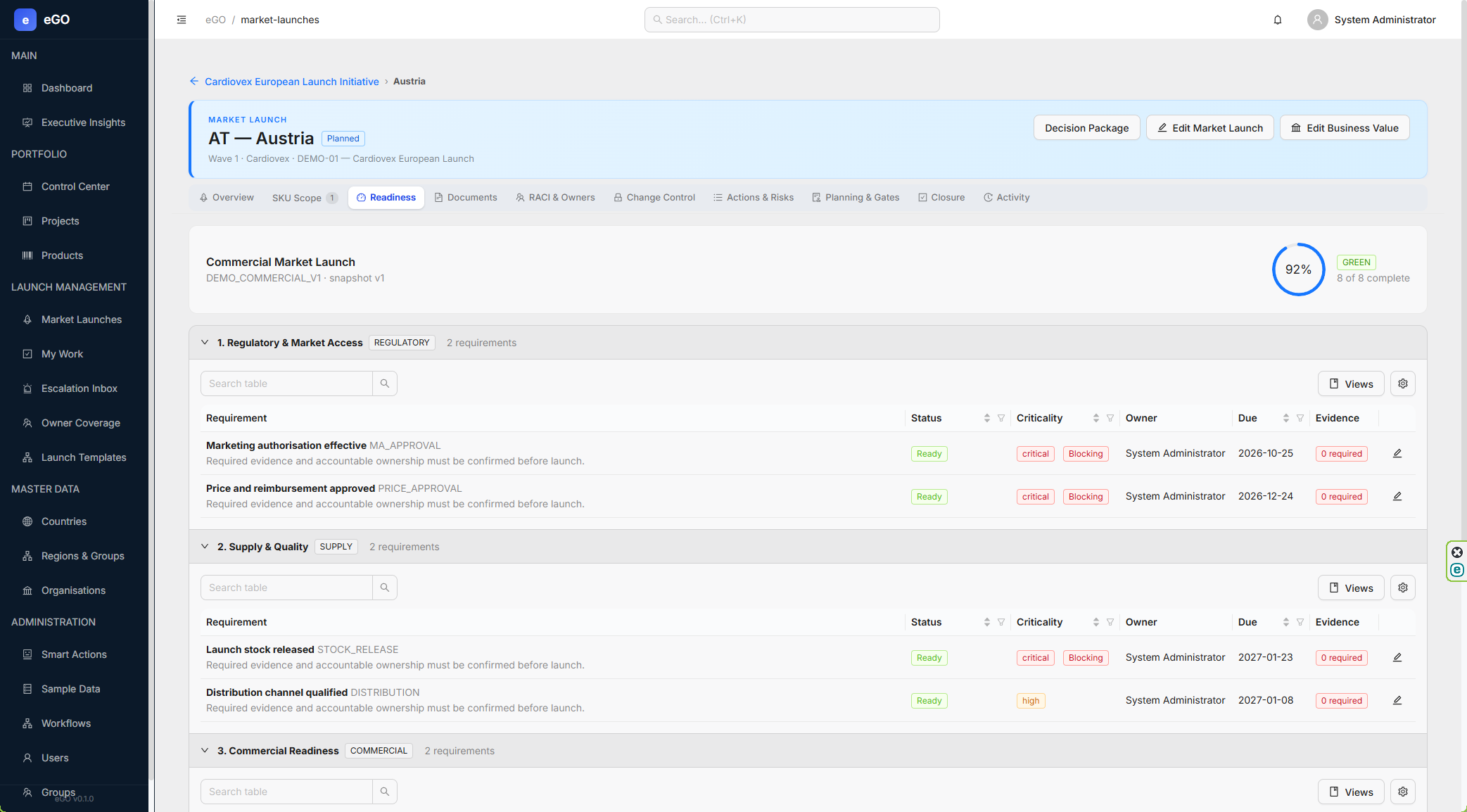Viewport: 1467px width, 812px height.
Task: Focus Search table field in Supply section
Action: [286, 588]
